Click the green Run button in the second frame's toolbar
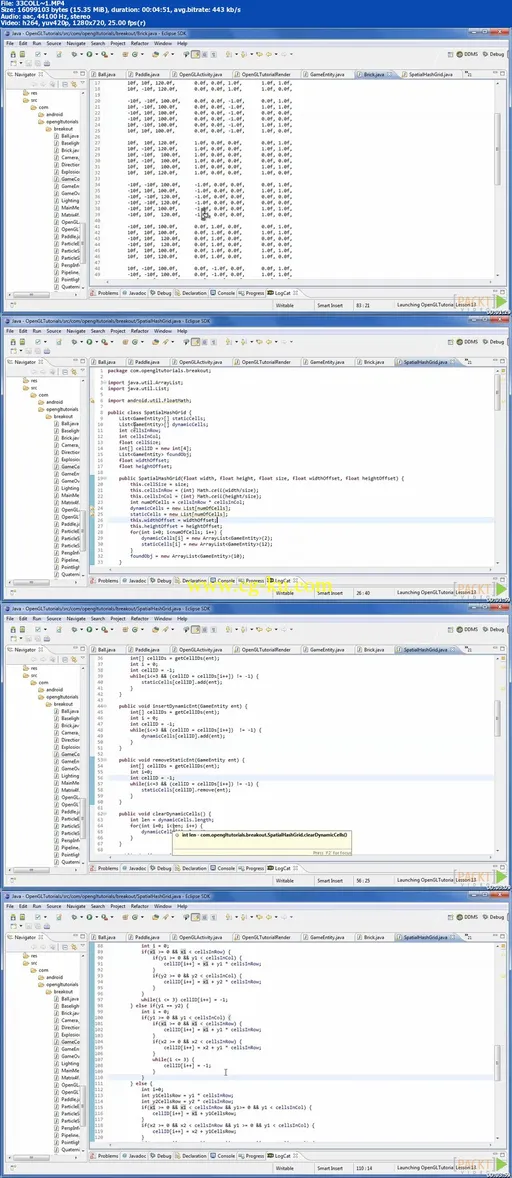 (89, 341)
